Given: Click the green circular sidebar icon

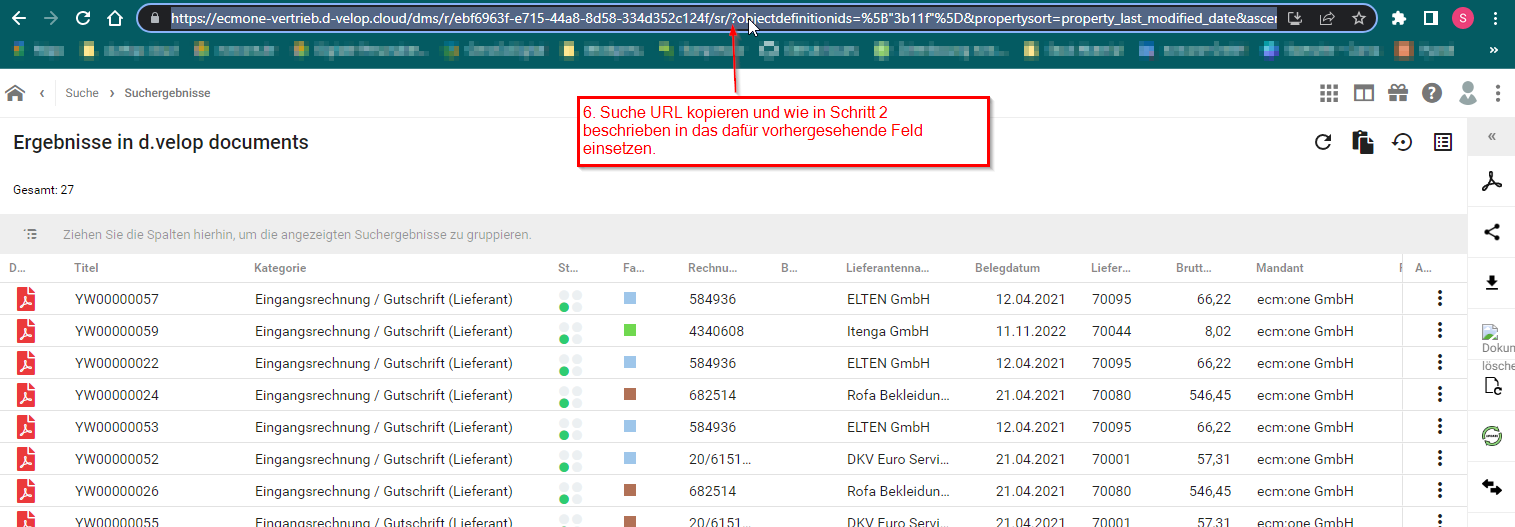Looking at the screenshot, I should pos(1492,436).
